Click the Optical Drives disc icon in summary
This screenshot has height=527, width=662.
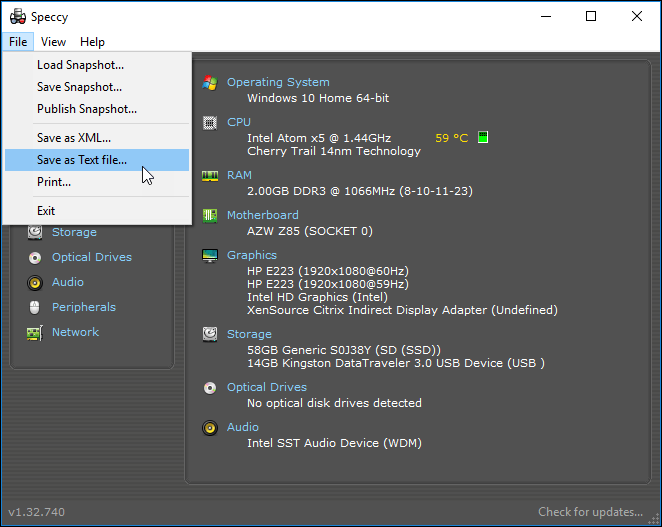click(x=210, y=388)
